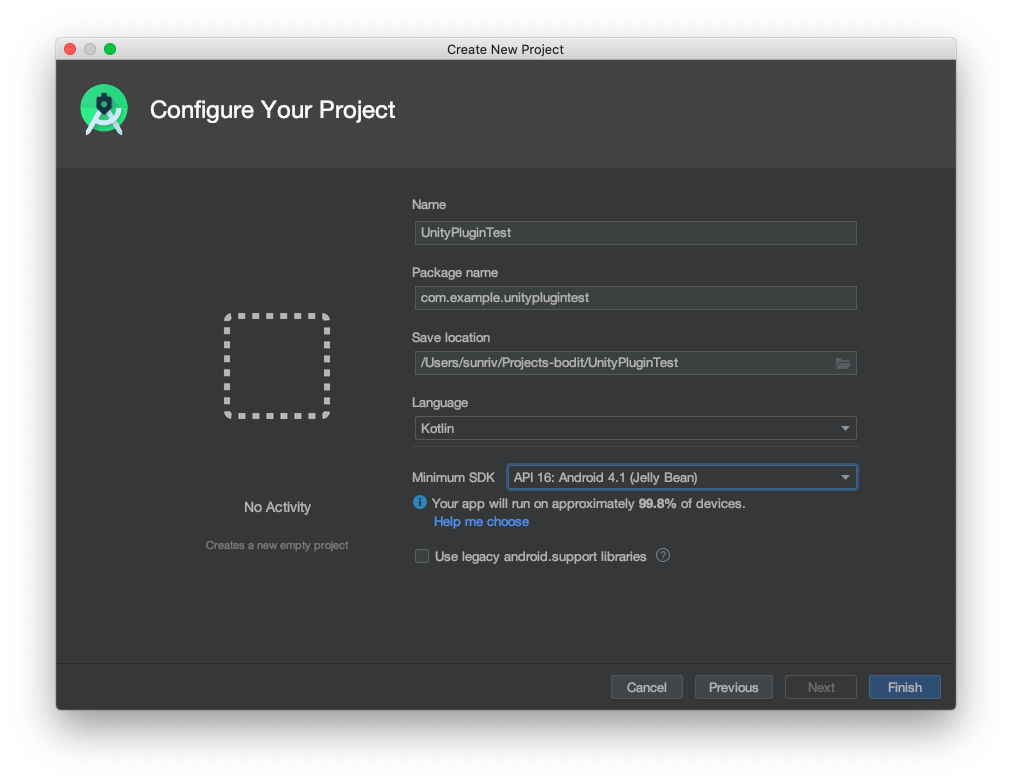The image size is (1012, 784).
Task: Click the Name field containing UnityPluginTest
Action: point(634,233)
